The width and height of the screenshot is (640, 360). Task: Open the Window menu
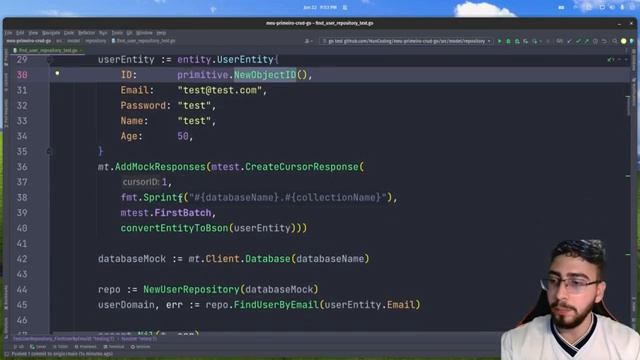144,33
